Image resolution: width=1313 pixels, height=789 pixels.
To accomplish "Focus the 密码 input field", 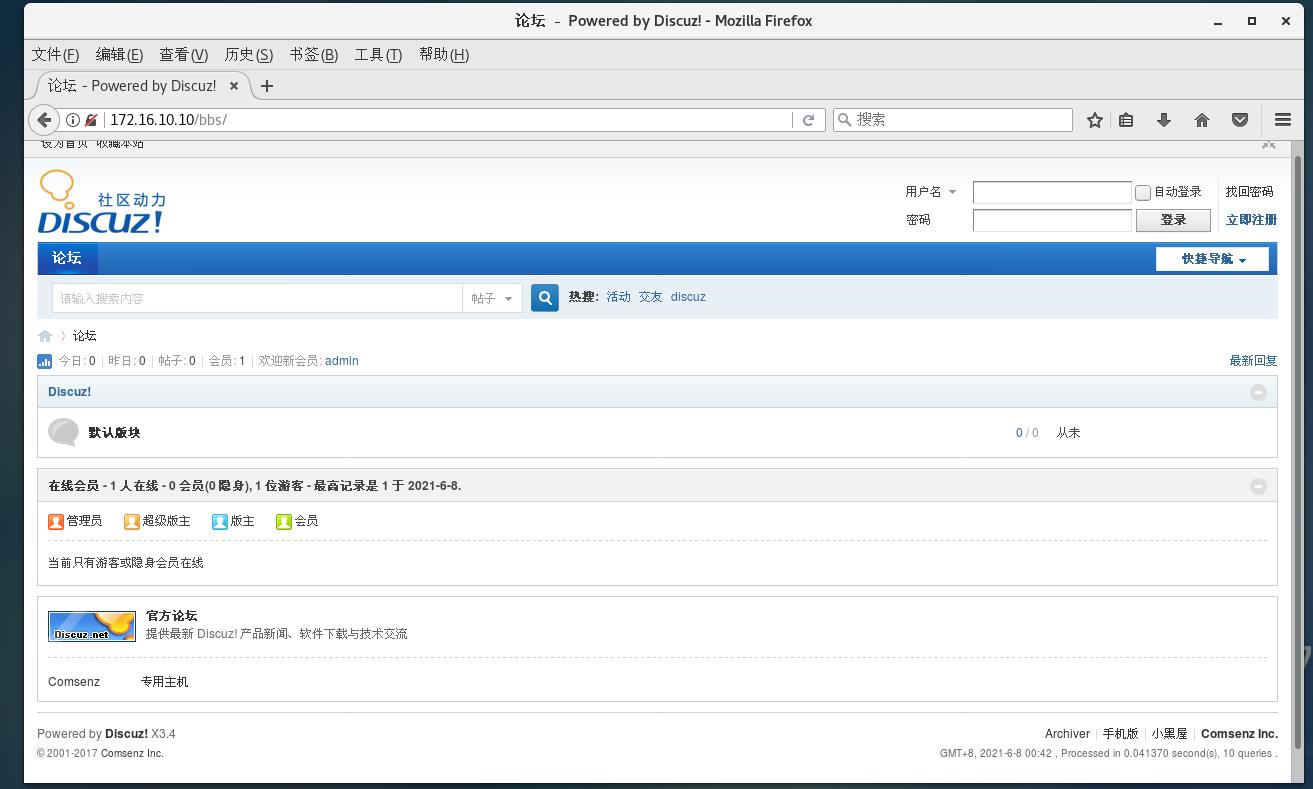I will click(1052, 220).
